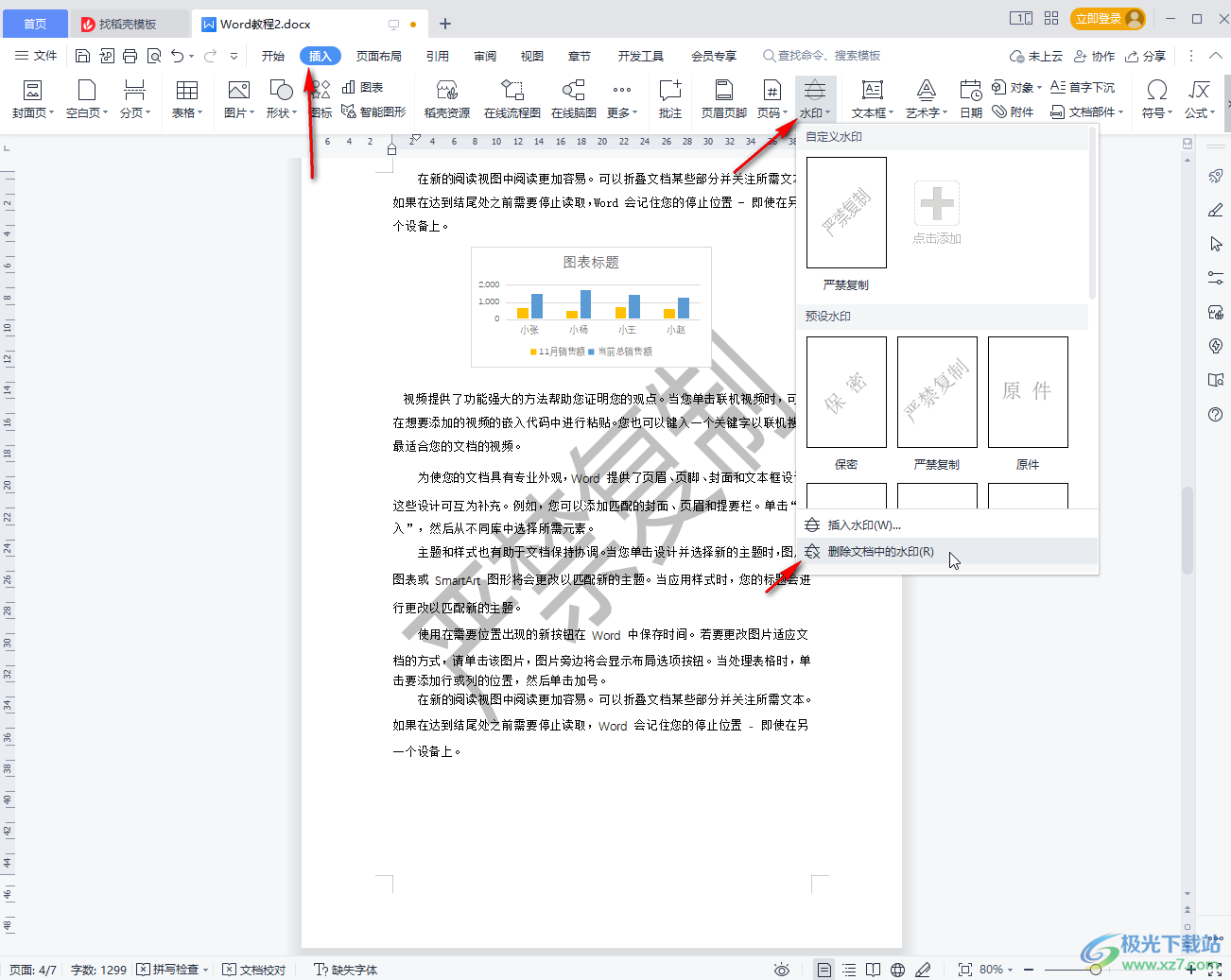The width and height of the screenshot is (1231, 980).
Task: Enter full screen from the status bar
Action: pyautogui.click(x=1215, y=970)
